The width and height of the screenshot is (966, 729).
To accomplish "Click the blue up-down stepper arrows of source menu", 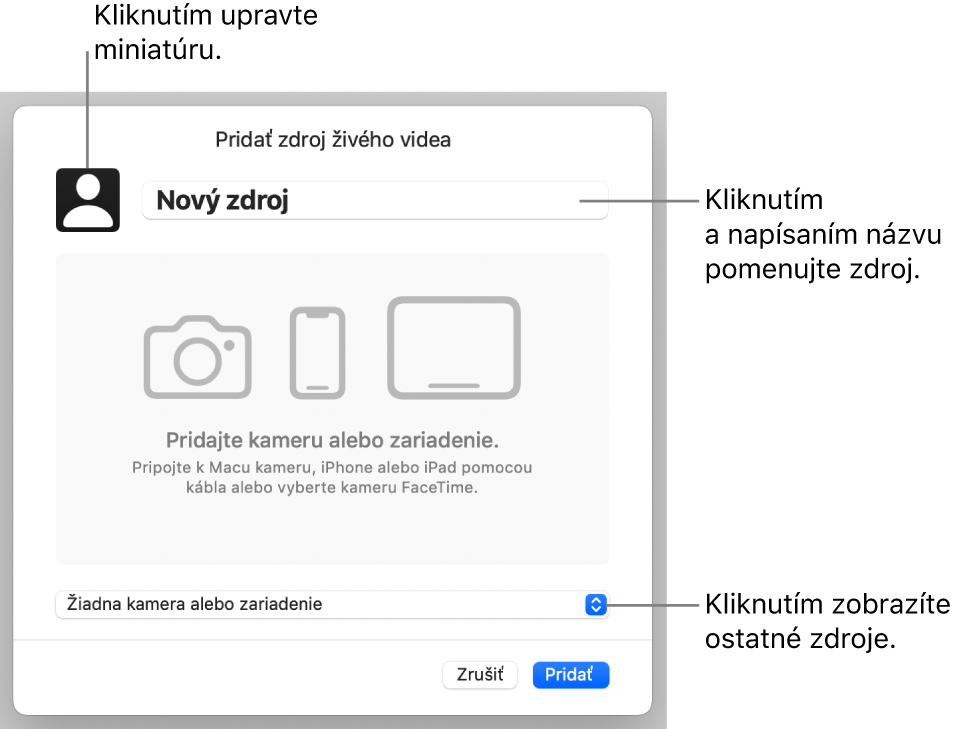I will point(596,605).
